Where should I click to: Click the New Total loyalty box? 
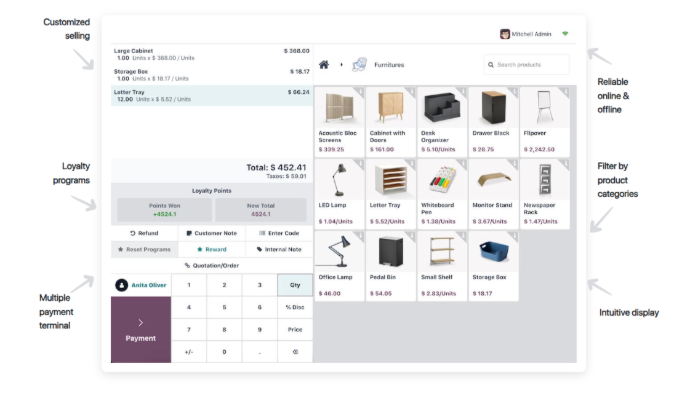click(x=261, y=210)
